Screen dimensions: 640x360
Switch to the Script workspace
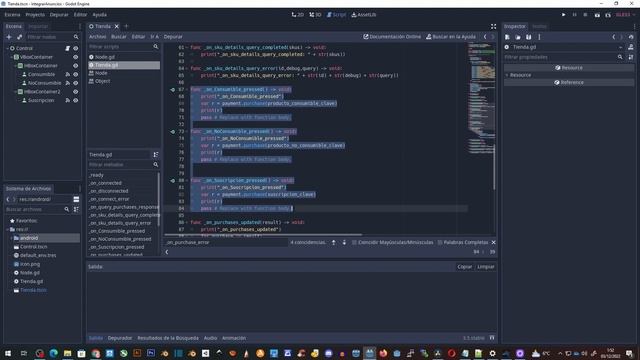[336, 15]
